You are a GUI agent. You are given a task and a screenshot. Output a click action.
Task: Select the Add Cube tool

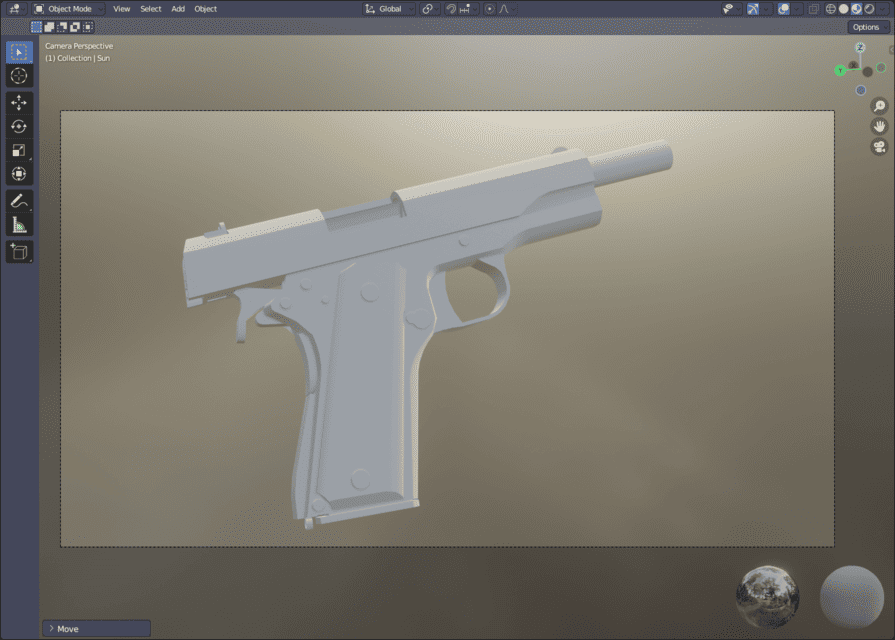19,251
